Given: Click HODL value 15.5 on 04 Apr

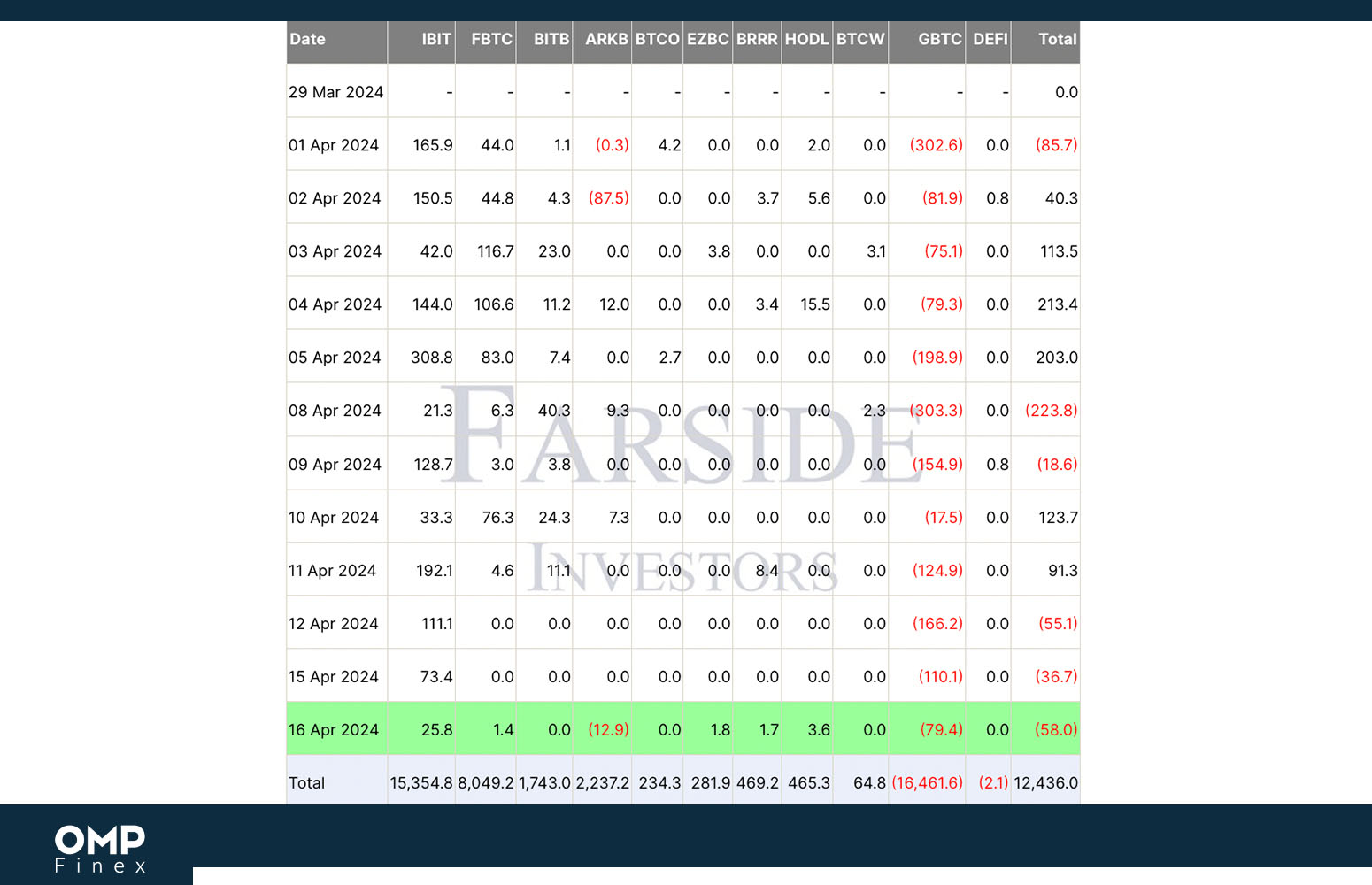Looking at the screenshot, I should [x=815, y=304].
